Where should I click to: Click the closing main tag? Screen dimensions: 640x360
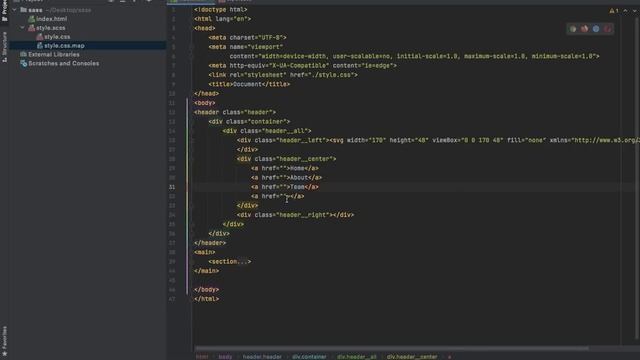207,271
